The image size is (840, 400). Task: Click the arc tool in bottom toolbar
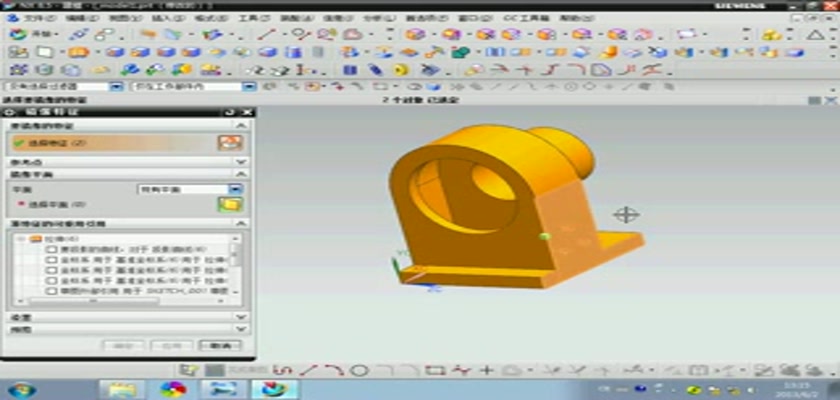335,371
